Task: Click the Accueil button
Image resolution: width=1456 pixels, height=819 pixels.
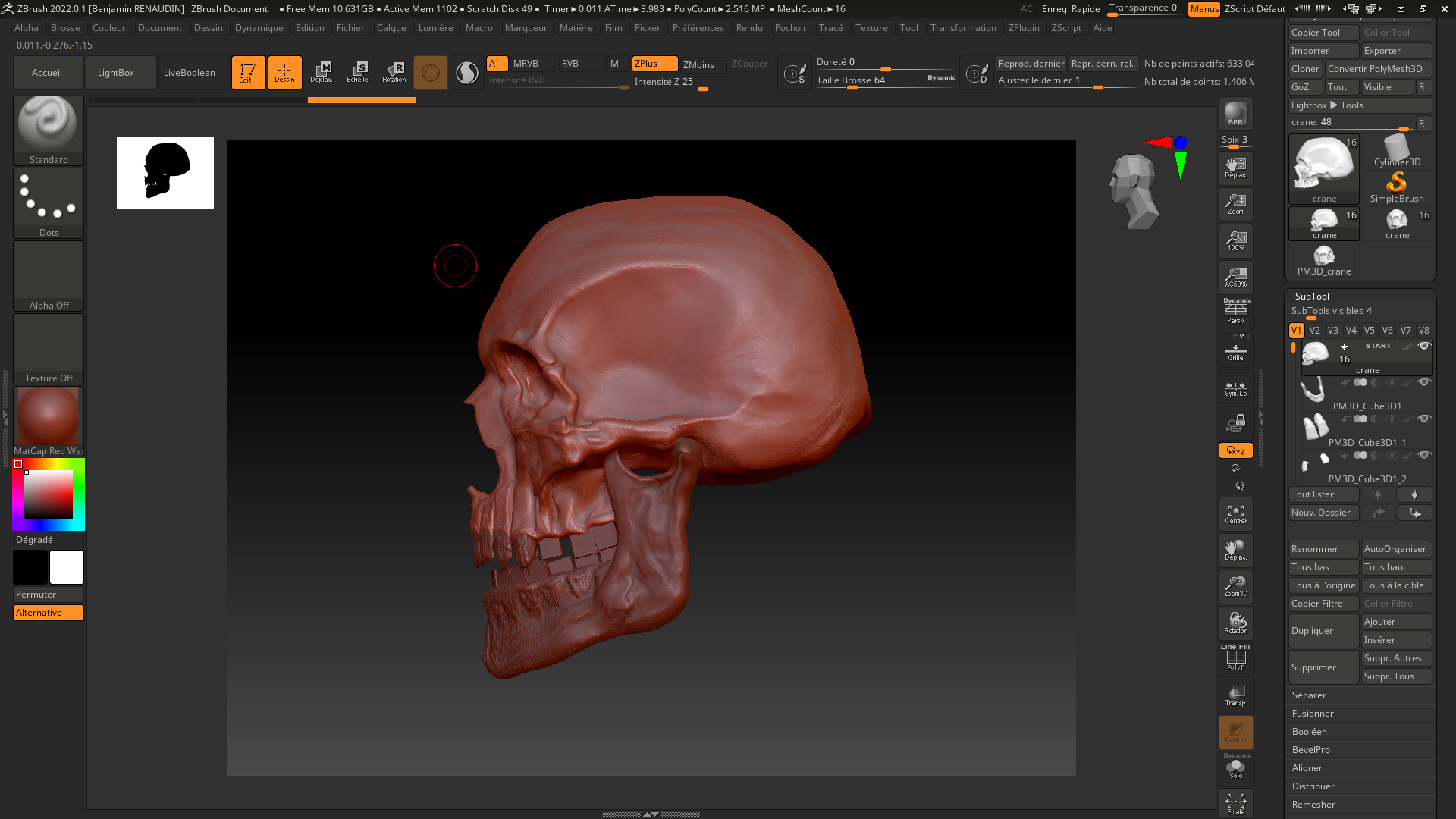Action: [x=47, y=73]
